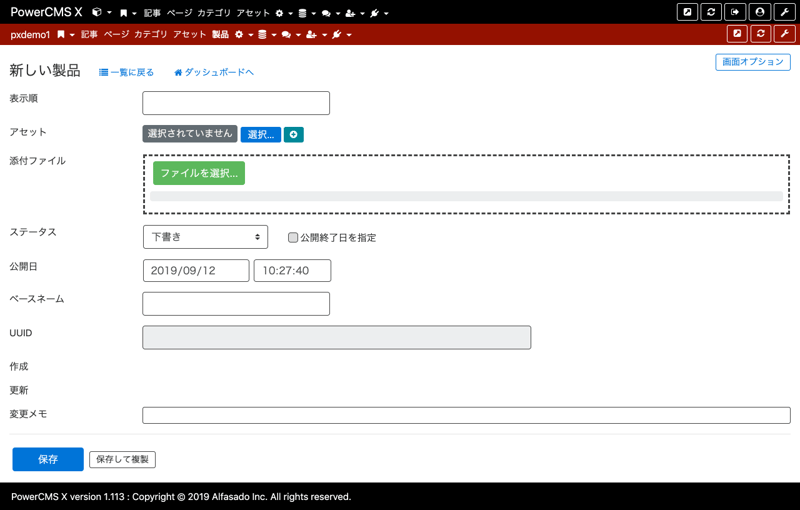Open 製品 menu in the red bar

220,35
